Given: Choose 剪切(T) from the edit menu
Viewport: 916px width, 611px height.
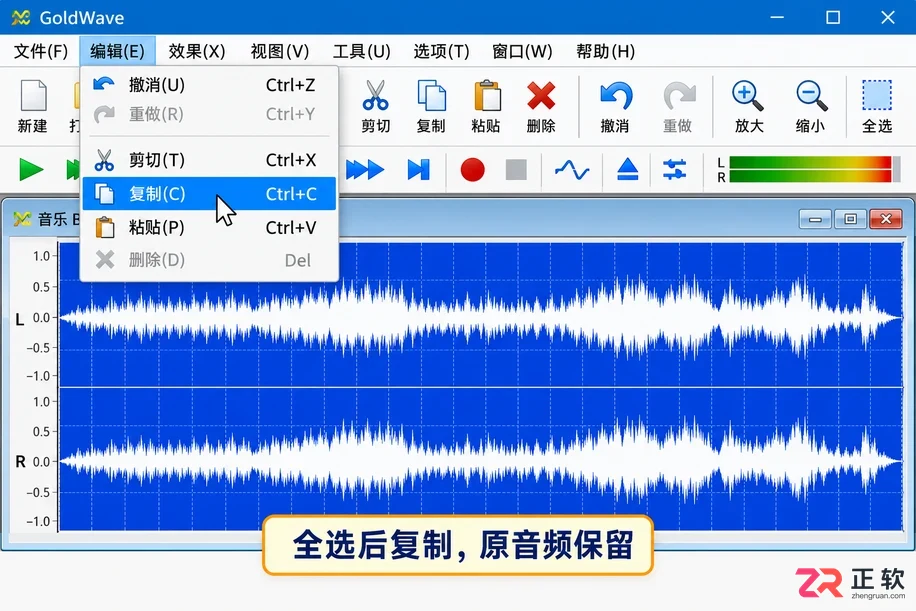Looking at the screenshot, I should (209, 160).
